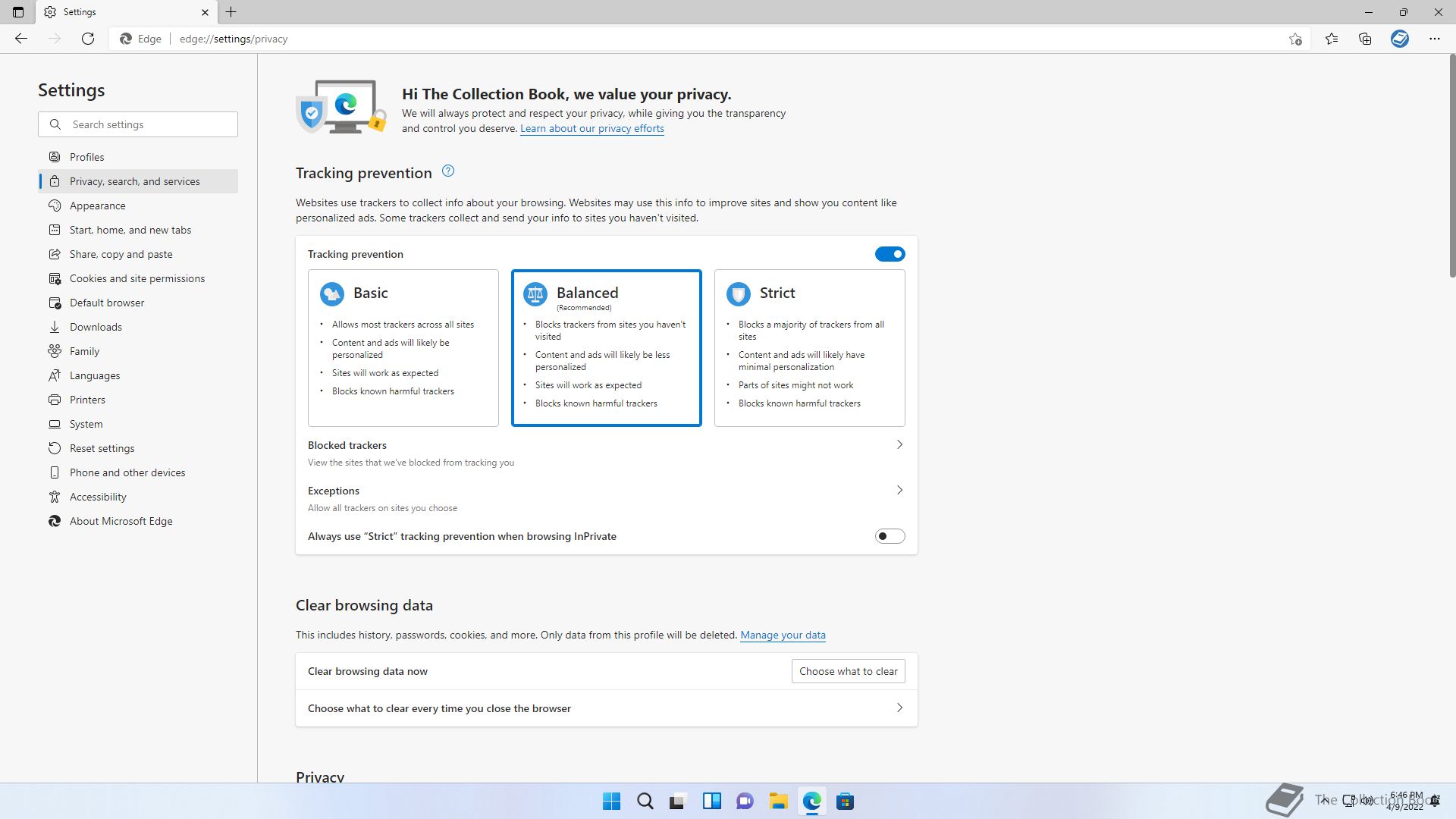The width and height of the screenshot is (1456, 819).
Task: Select Privacy, search, and services
Action: point(138,181)
